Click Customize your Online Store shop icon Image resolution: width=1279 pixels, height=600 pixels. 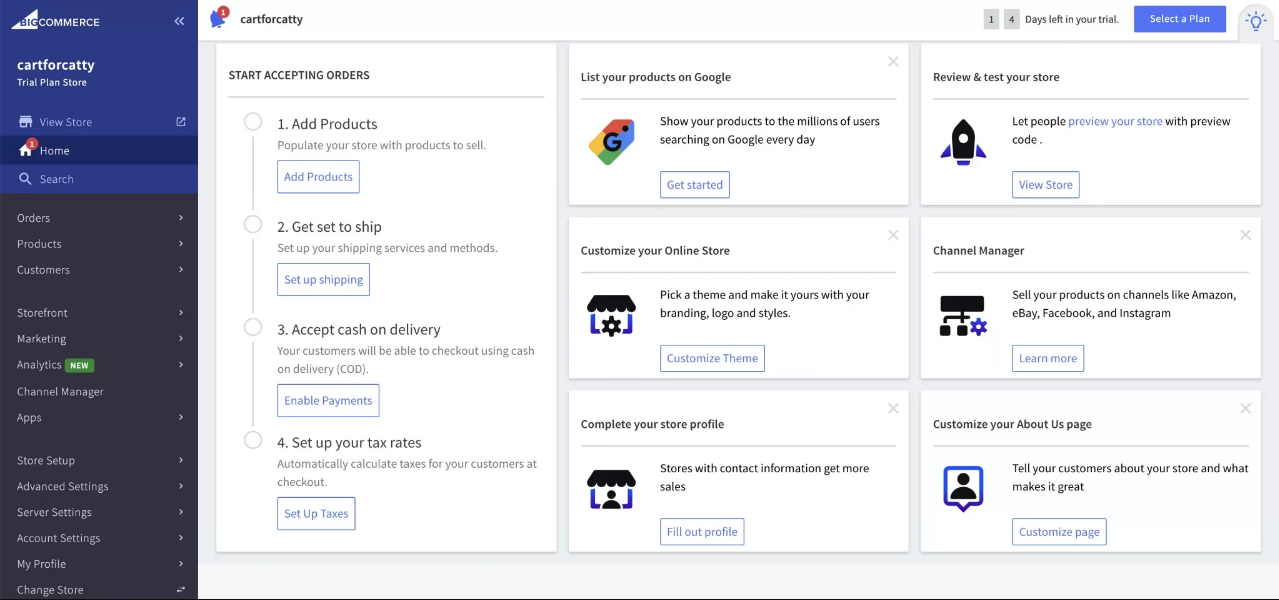coord(611,315)
